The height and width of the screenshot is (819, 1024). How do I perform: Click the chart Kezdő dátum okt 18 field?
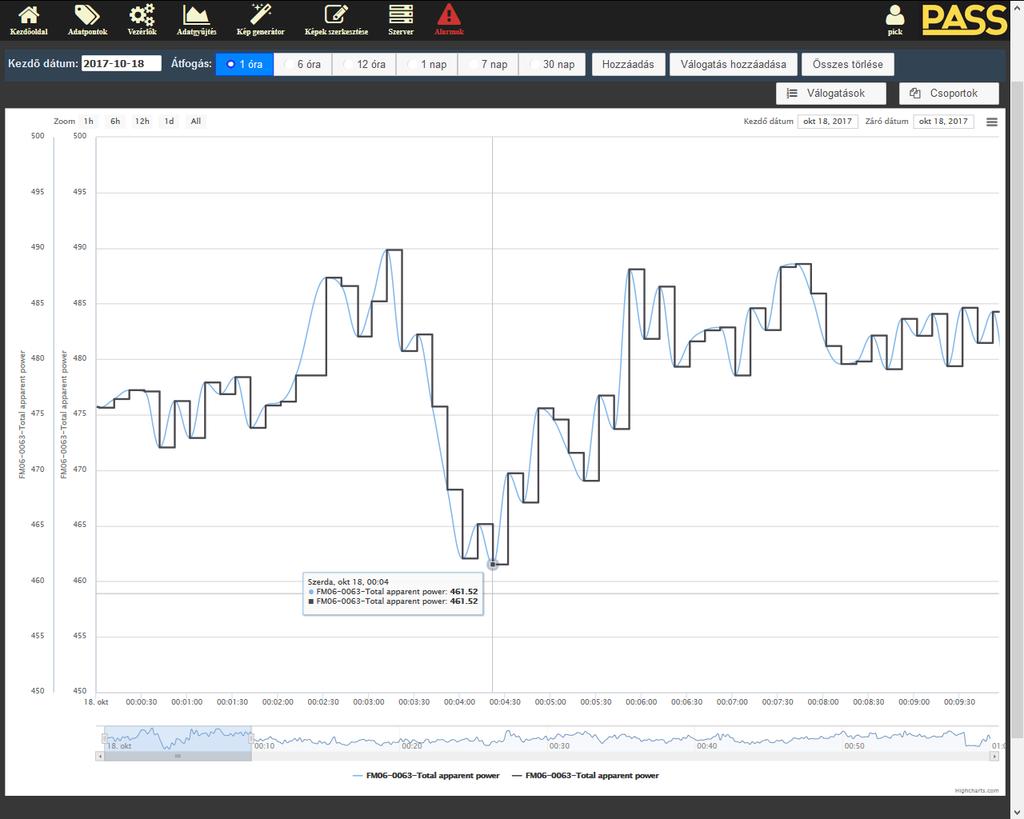[827, 121]
